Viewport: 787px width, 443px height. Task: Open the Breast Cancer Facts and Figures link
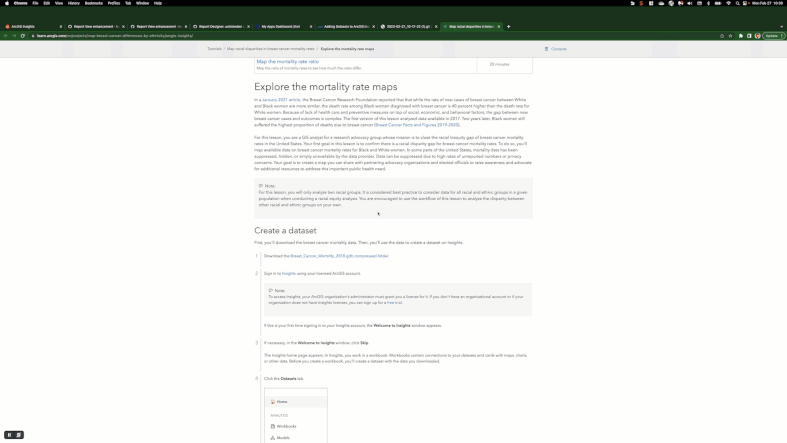click(417, 125)
